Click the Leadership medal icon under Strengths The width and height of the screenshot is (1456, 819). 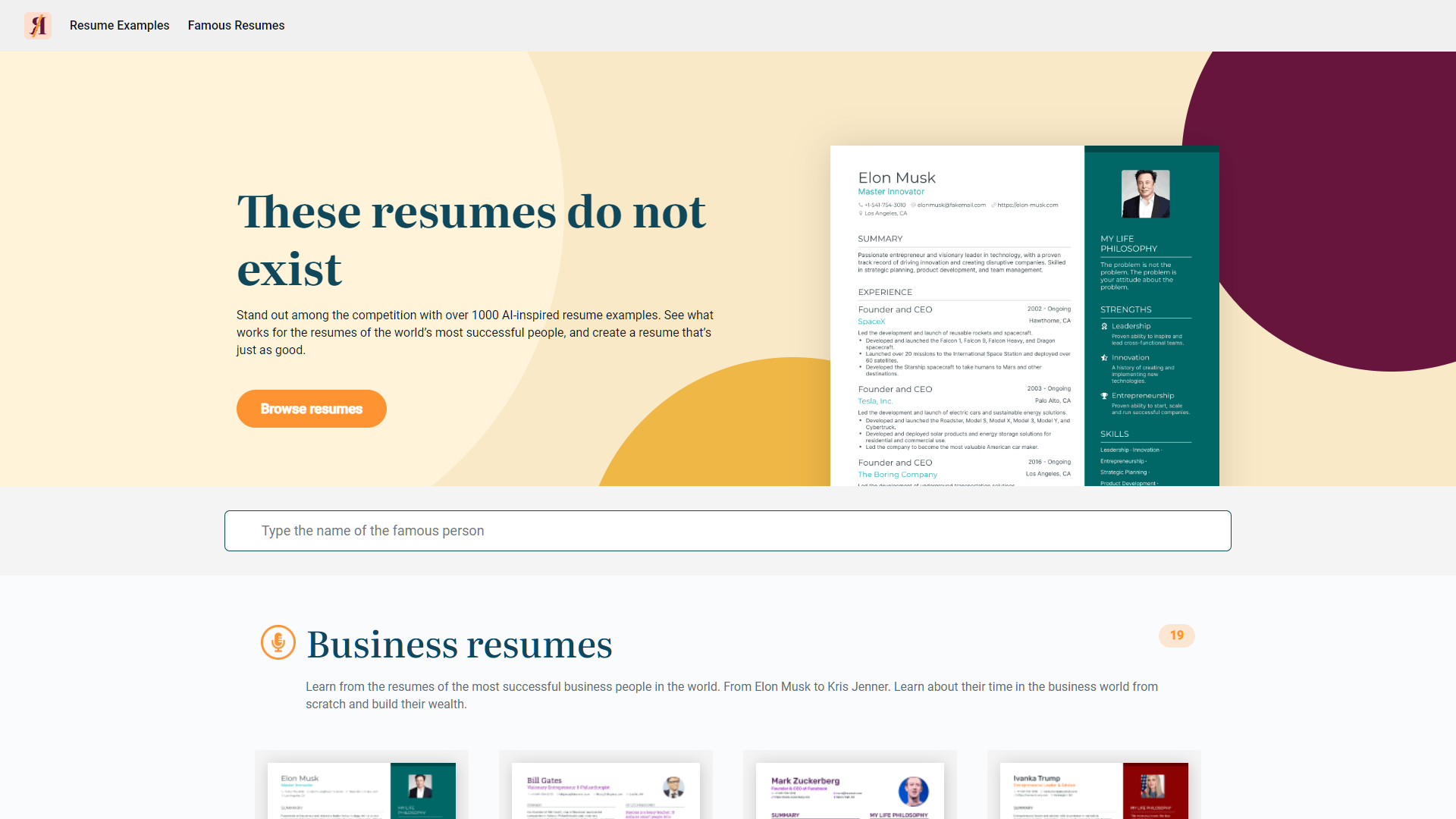pyautogui.click(x=1104, y=326)
